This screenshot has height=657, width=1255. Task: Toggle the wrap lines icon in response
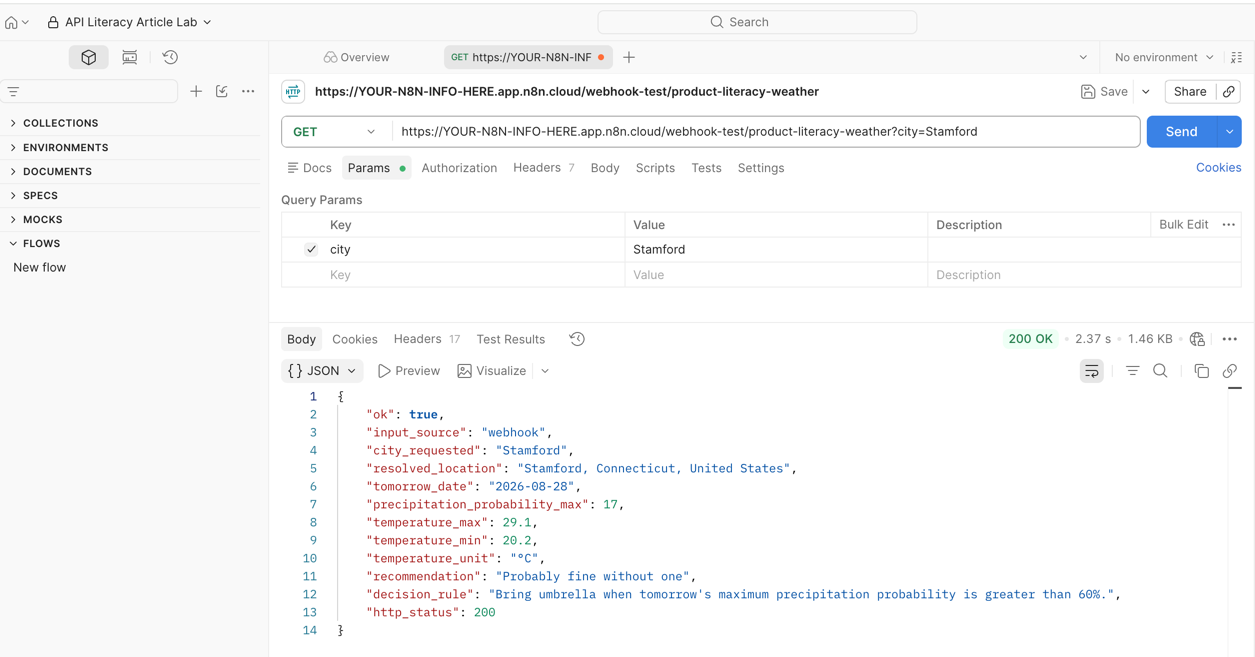[x=1092, y=372]
